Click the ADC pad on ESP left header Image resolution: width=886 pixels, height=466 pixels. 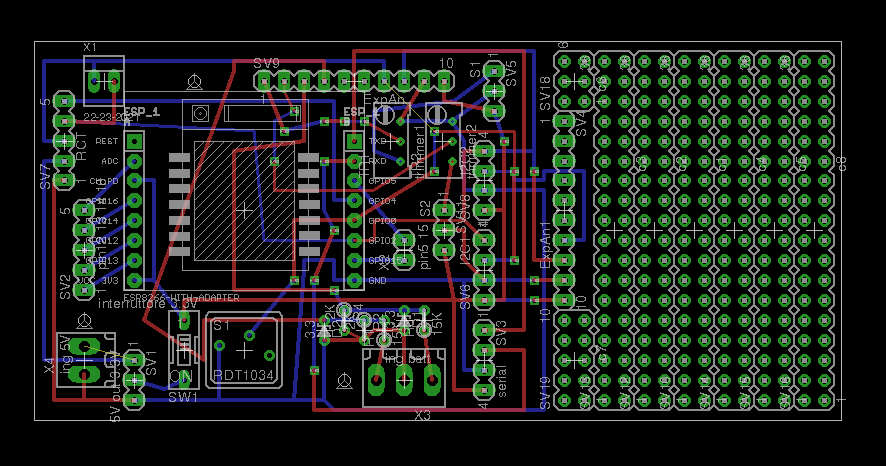tap(134, 161)
